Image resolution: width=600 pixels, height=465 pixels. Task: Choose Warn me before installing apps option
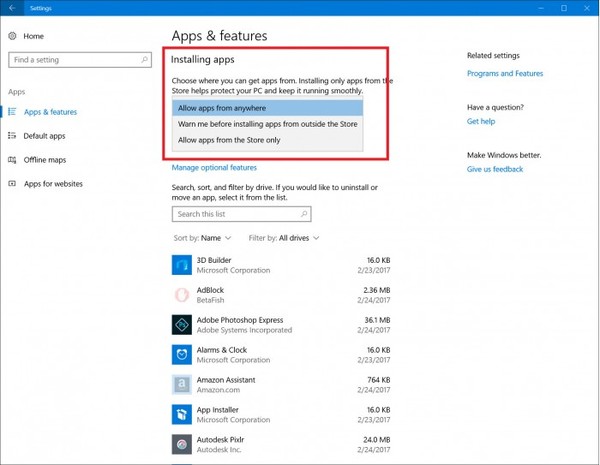[x=267, y=124]
